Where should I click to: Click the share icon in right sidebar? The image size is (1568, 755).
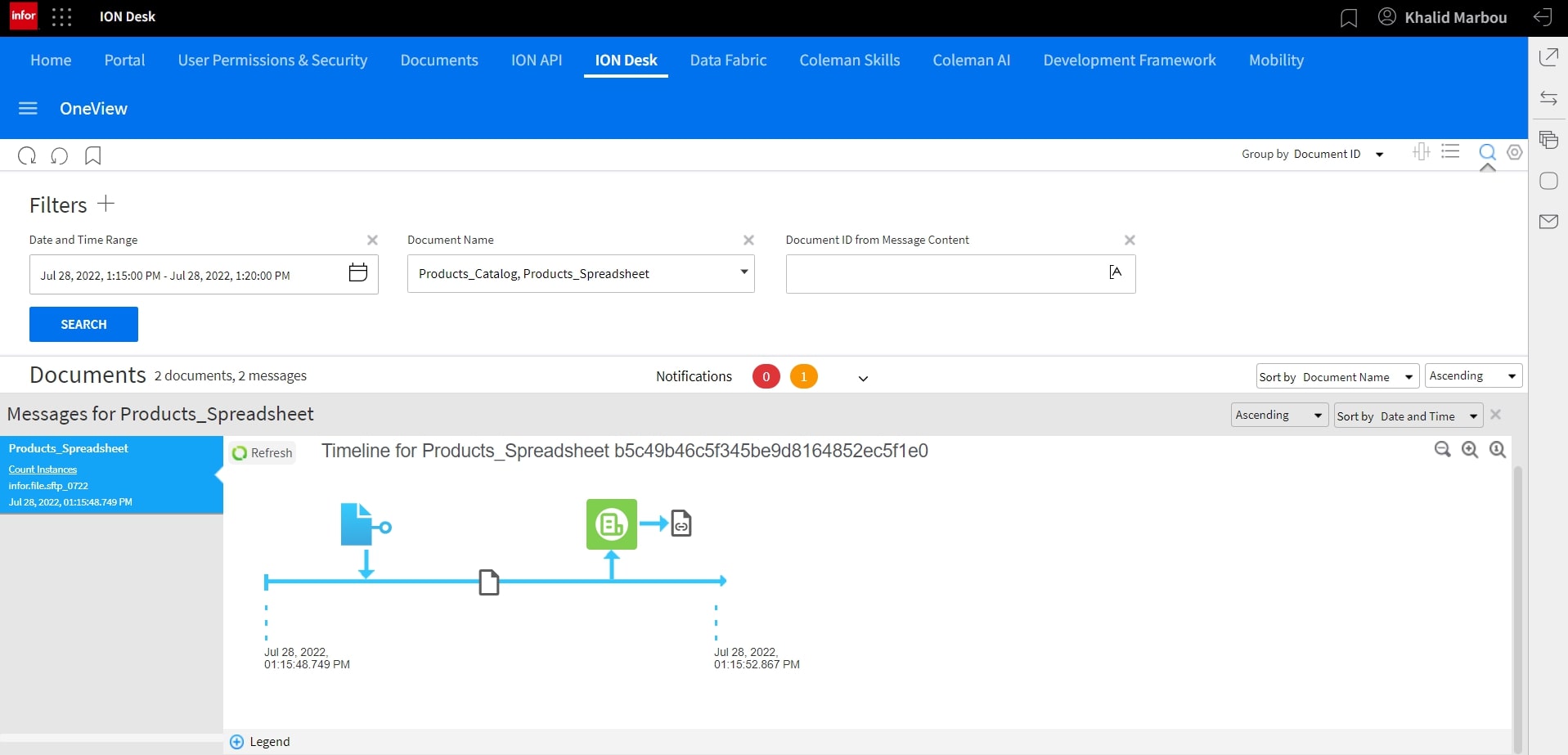1548,57
